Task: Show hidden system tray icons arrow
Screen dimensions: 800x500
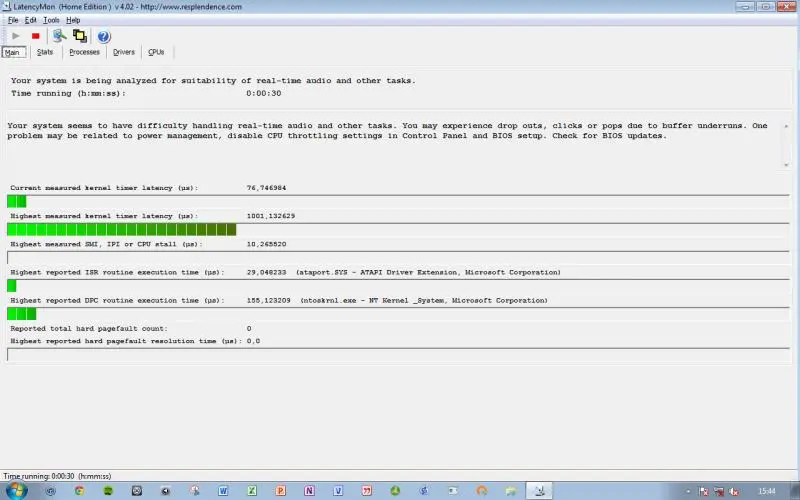Action: (x=689, y=491)
